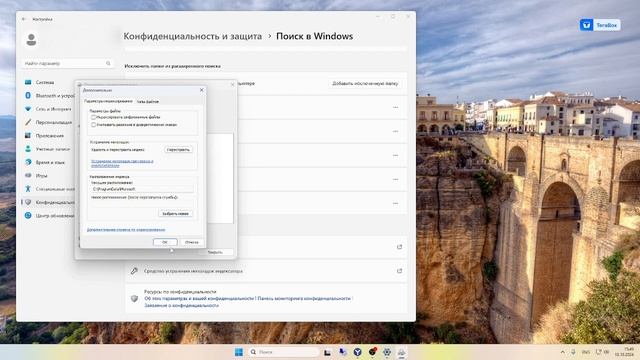Screen dimensions: 640x360
Task: Open the Yandex browser from the taskbar
Action: click(357, 352)
